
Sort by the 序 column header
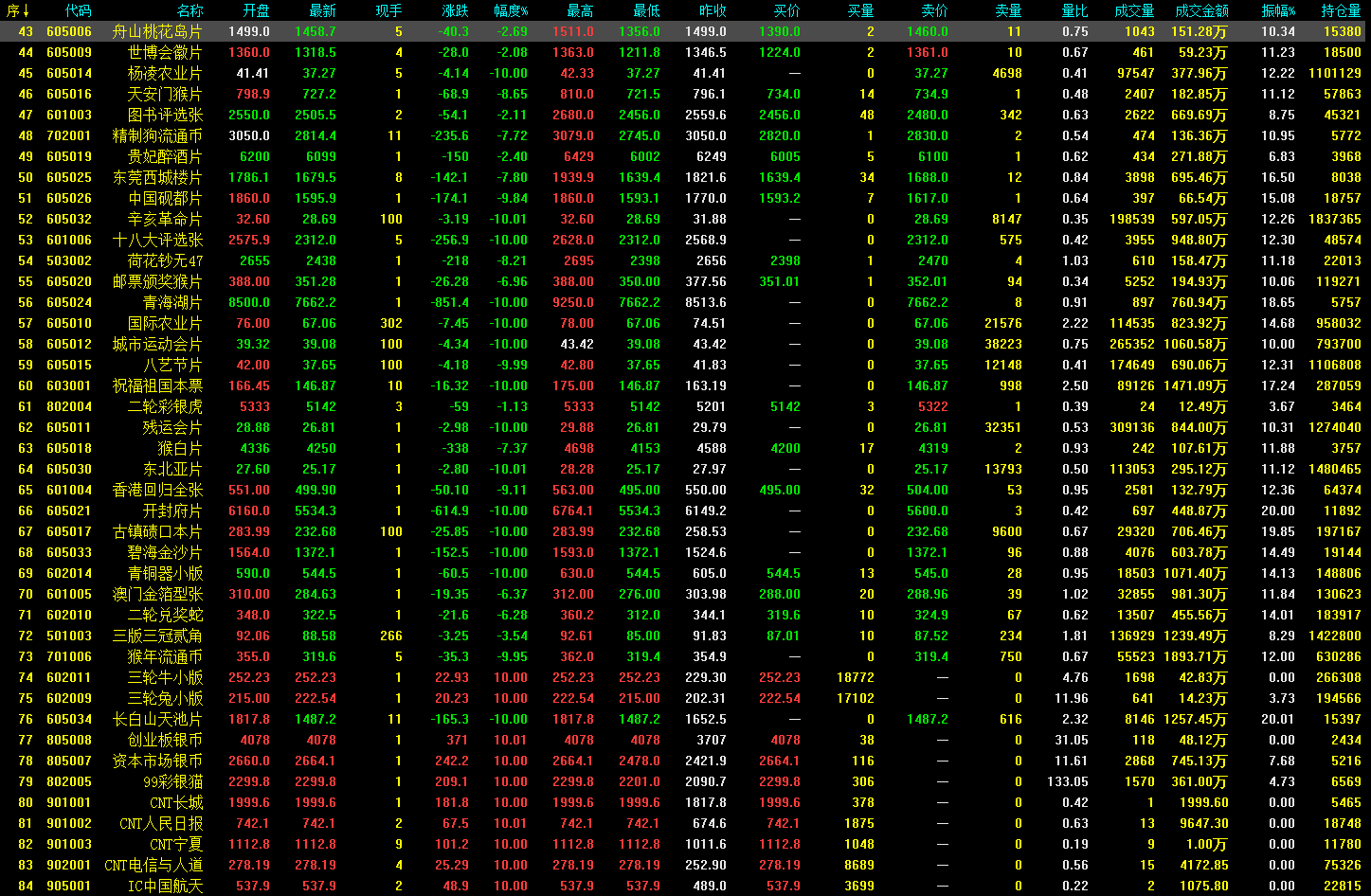pyautogui.click(x=19, y=10)
